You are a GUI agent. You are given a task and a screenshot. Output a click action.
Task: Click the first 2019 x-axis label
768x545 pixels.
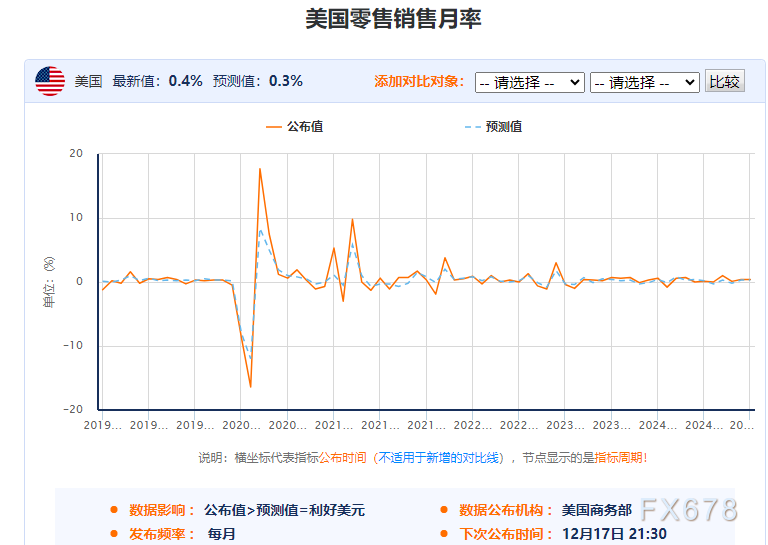coord(102,425)
